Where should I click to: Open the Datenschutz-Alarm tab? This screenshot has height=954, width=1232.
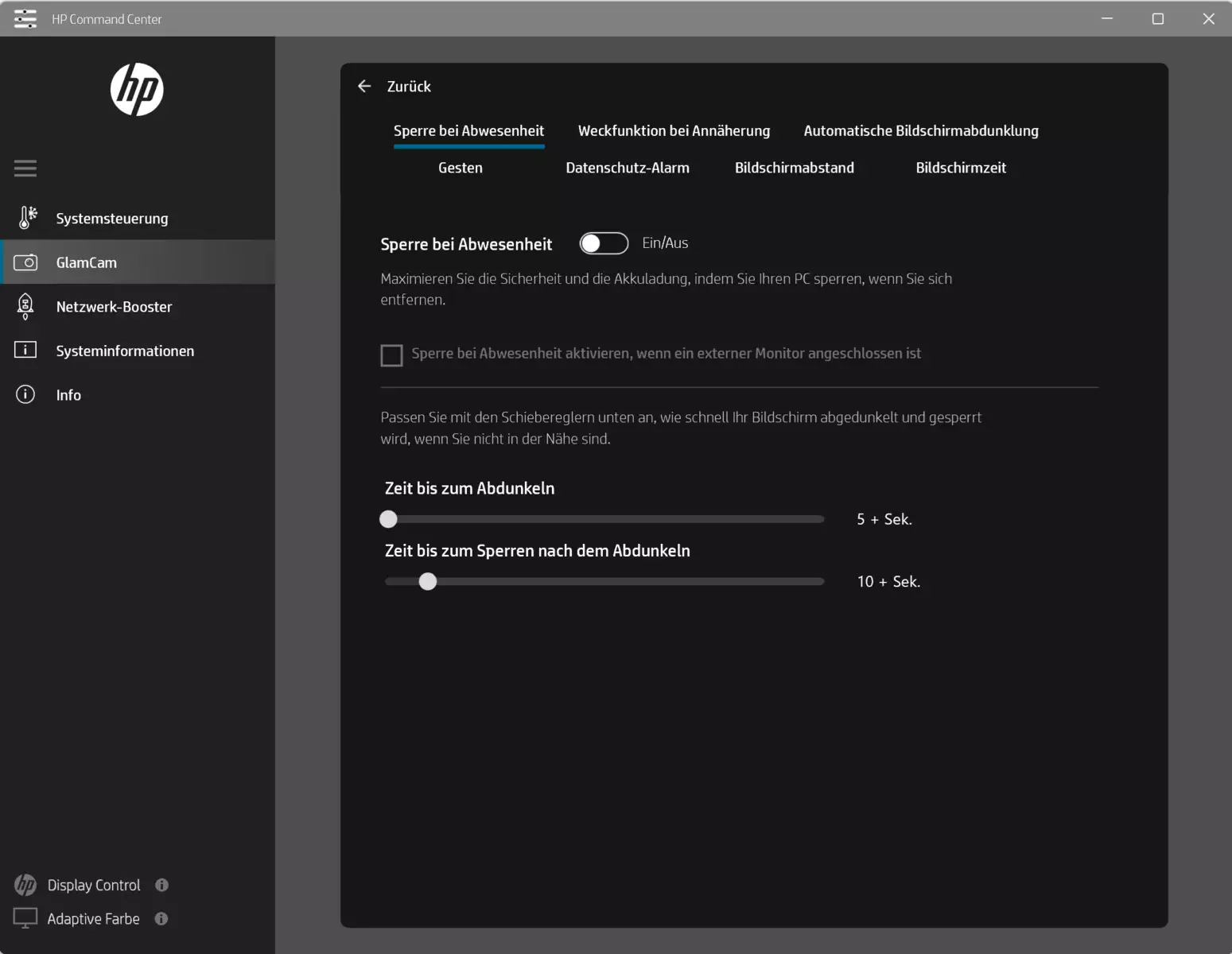coord(628,168)
